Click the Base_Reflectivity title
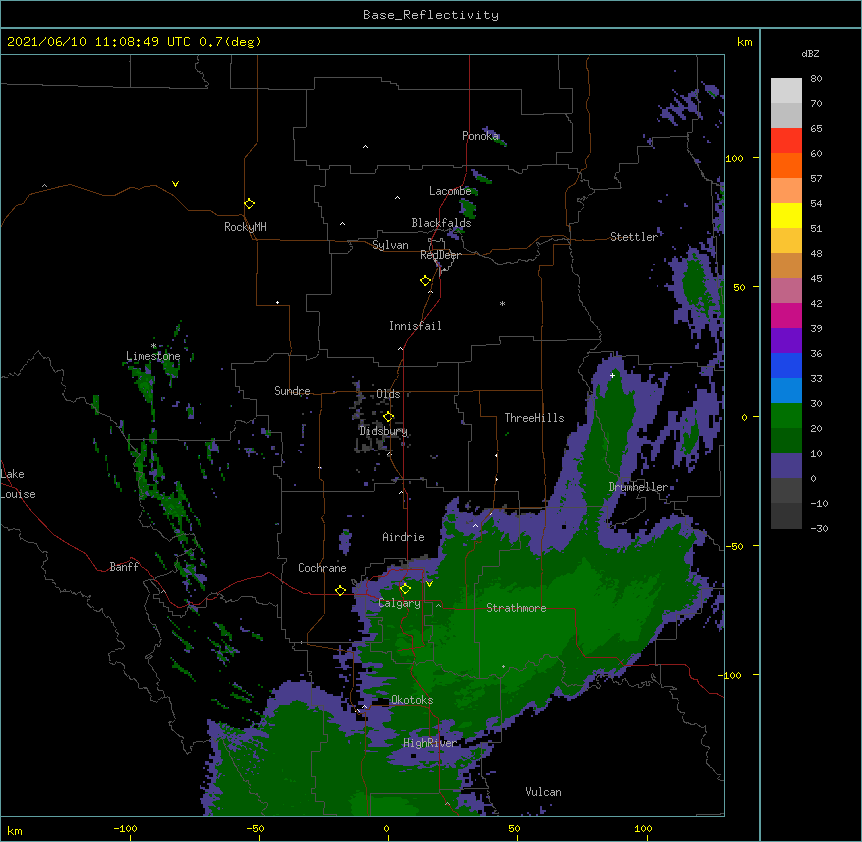 [x=431, y=15]
